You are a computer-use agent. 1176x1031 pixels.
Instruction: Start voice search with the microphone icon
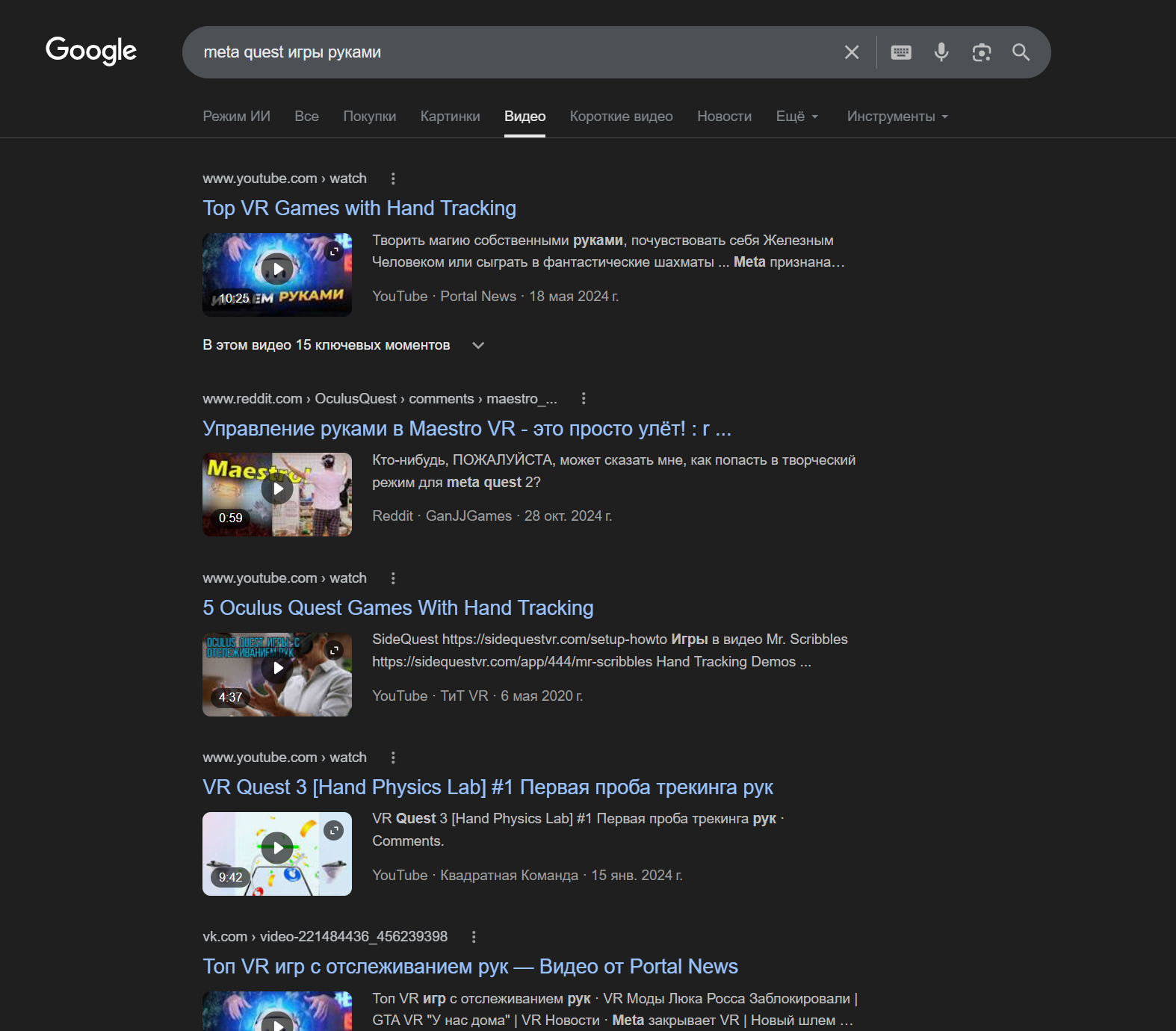[941, 52]
